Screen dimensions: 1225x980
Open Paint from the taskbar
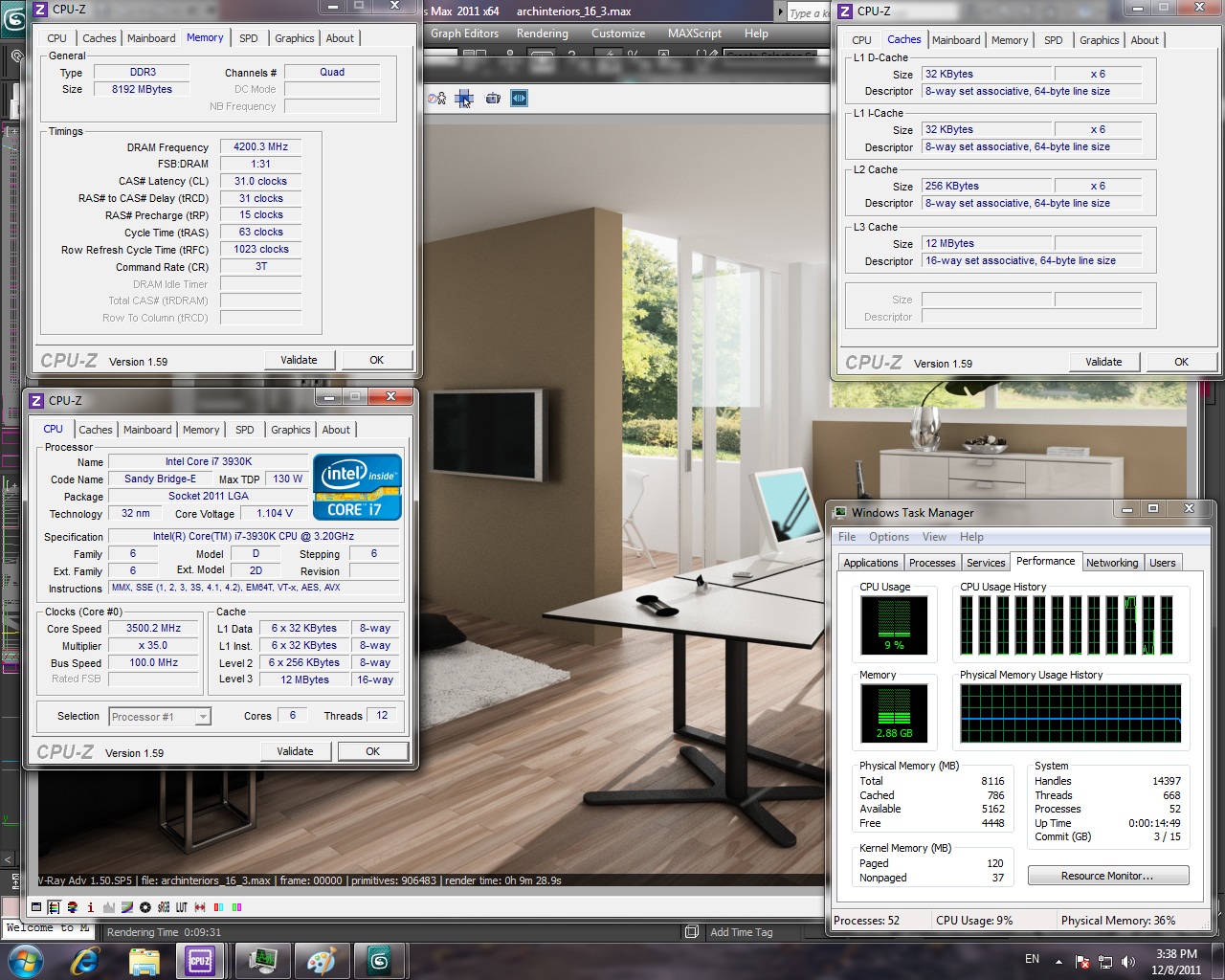pyautogui.click(x=321, y=961)
